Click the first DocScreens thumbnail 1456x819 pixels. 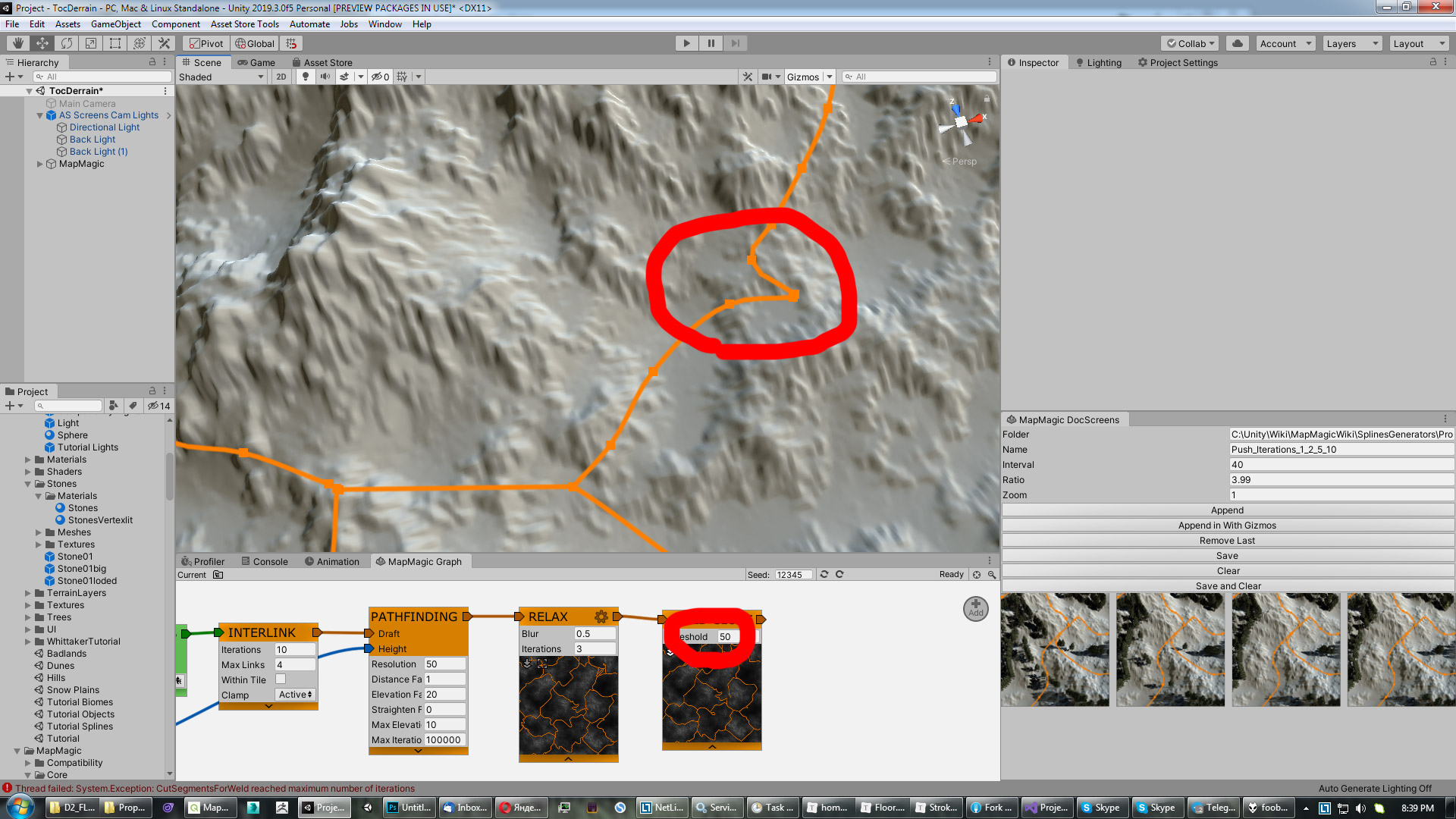tap(1055, 650)
